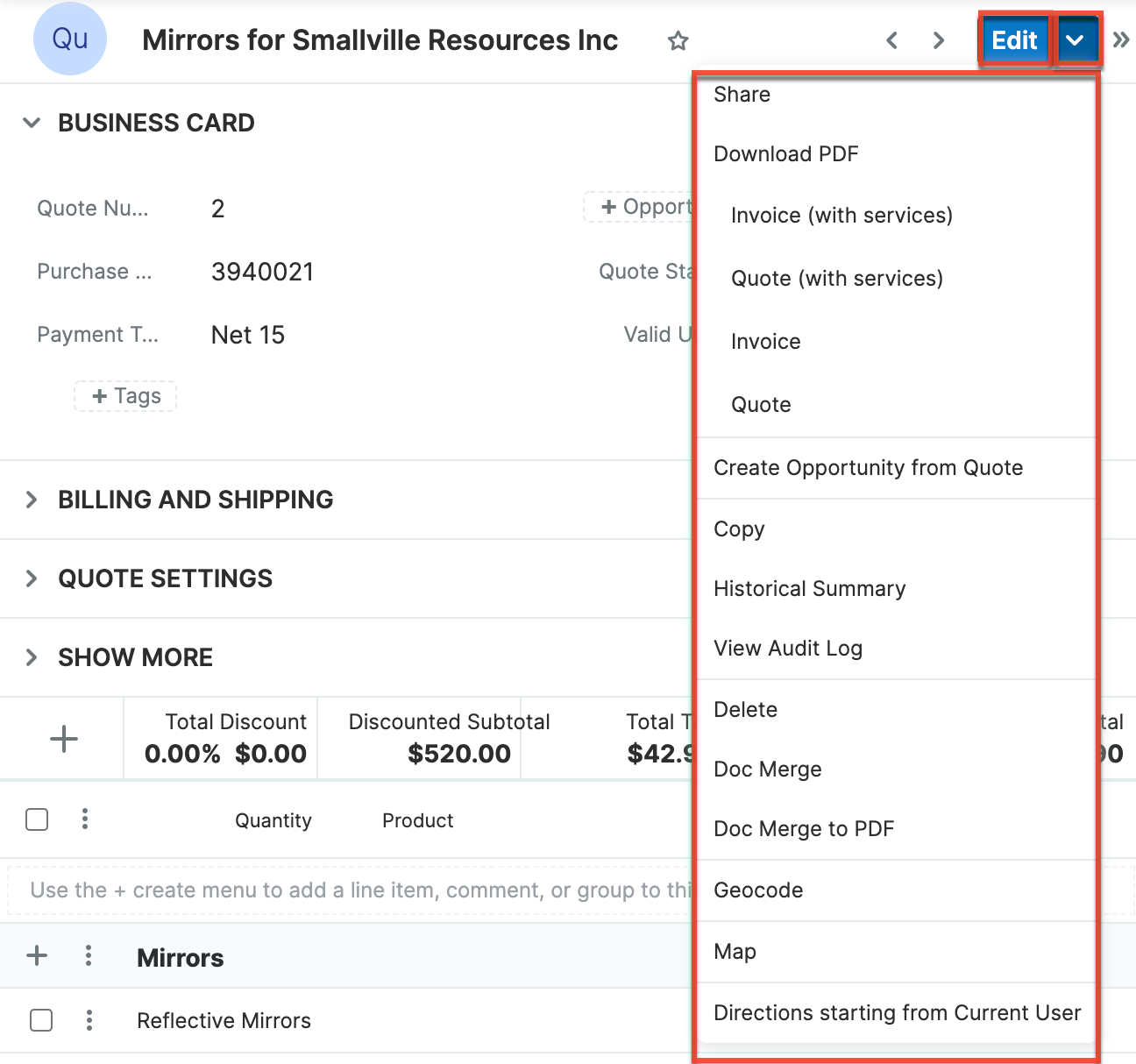Open the three-dot menu for Reflective Mirrors
Viewport: 1136px width, 1064px height.
click(x=89, y=1020)
